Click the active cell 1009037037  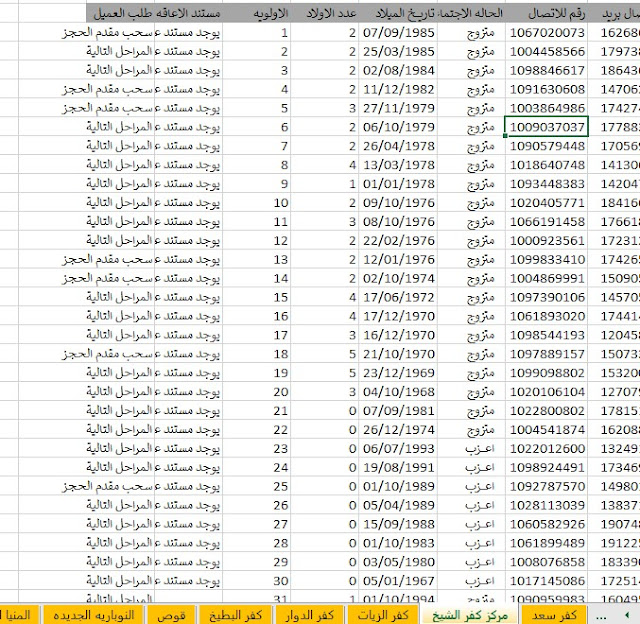tap(547, 127)
